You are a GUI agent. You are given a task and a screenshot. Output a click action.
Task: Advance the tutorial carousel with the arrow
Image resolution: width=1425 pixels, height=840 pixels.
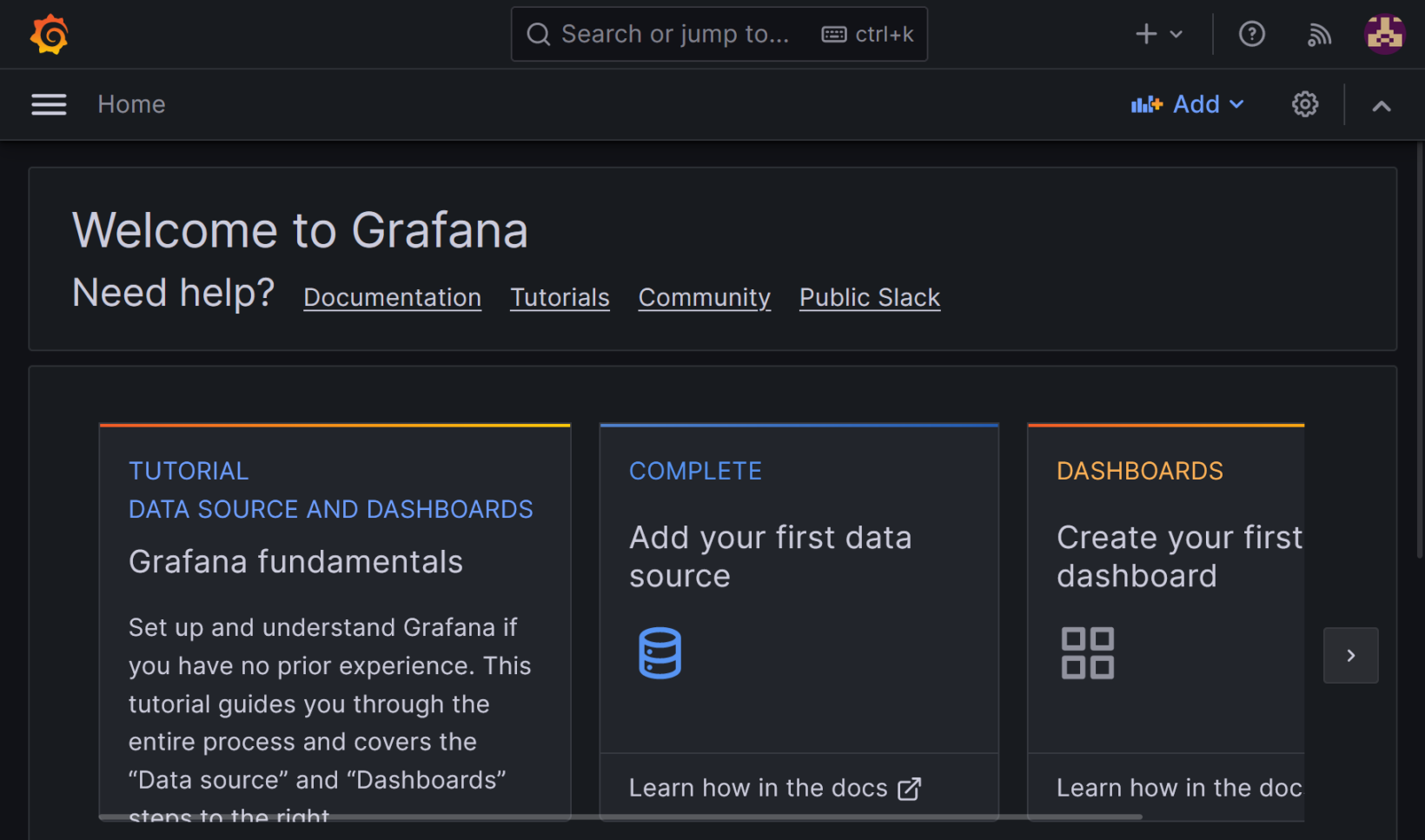1350,655
